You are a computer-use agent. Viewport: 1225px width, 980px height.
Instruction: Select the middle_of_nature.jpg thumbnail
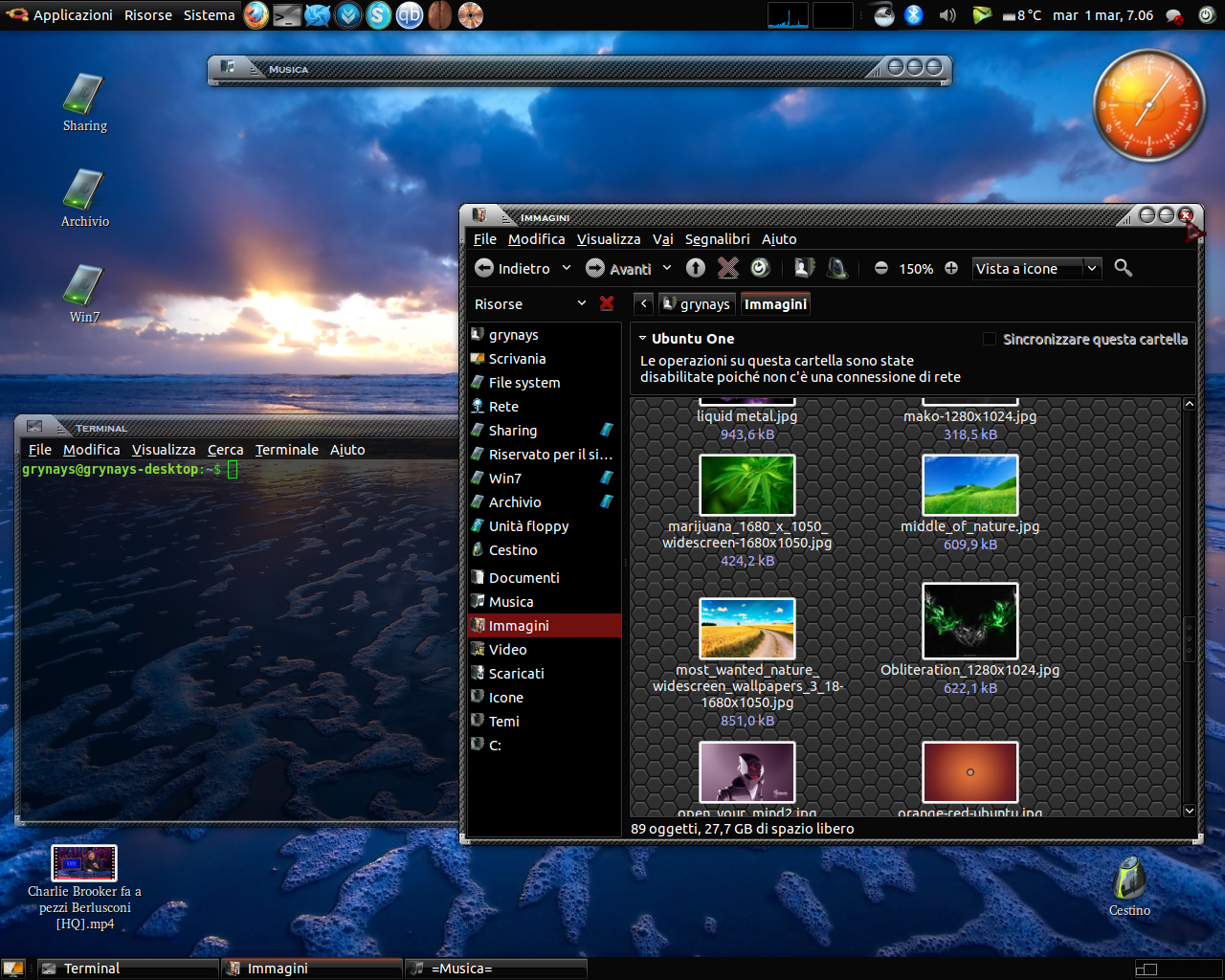click(969, 485)
